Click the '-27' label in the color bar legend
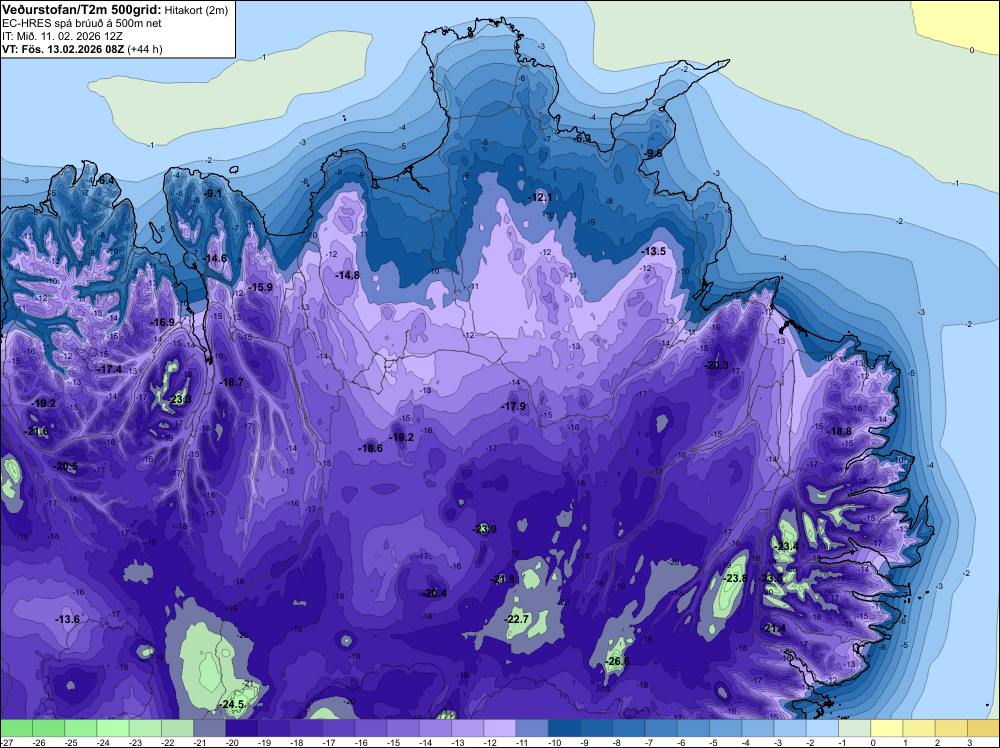 coord(8,743)
